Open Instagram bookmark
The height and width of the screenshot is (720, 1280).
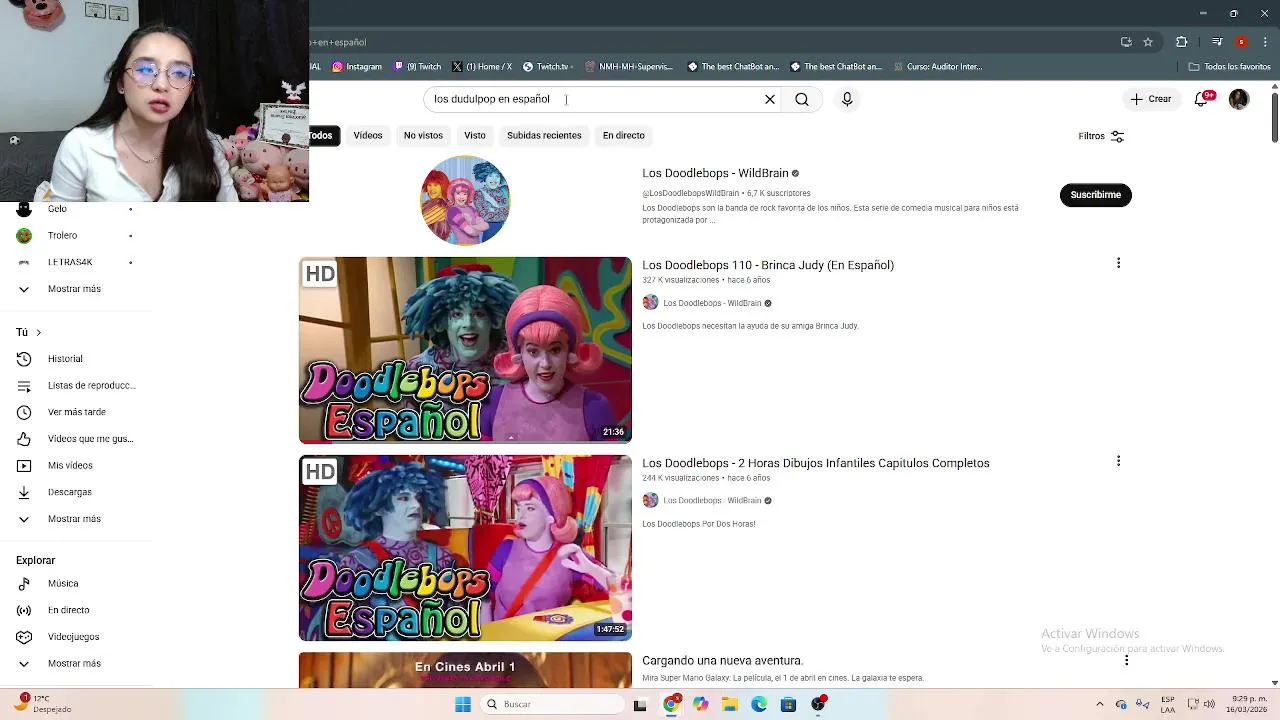click(357, 67)
